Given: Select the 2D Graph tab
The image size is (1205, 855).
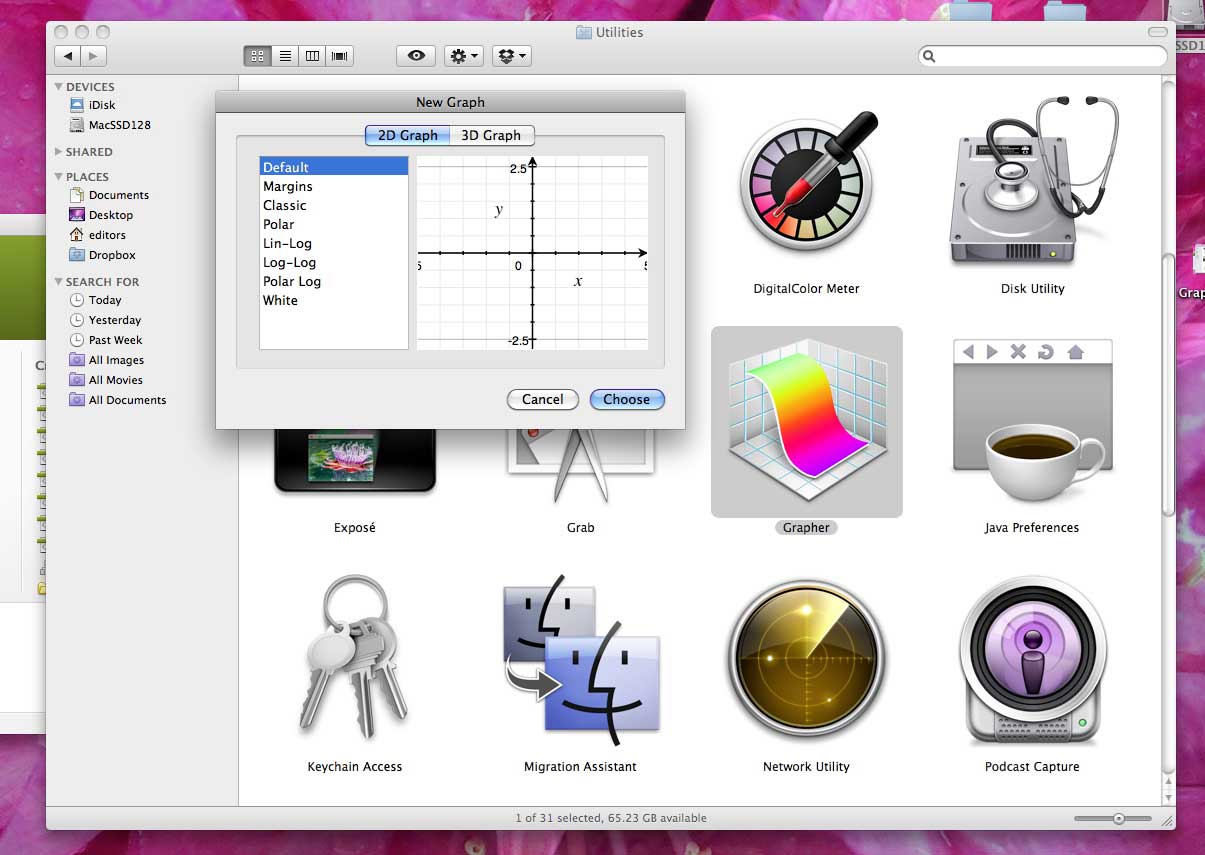Looking at the screenshot, I should click(408, 135).
